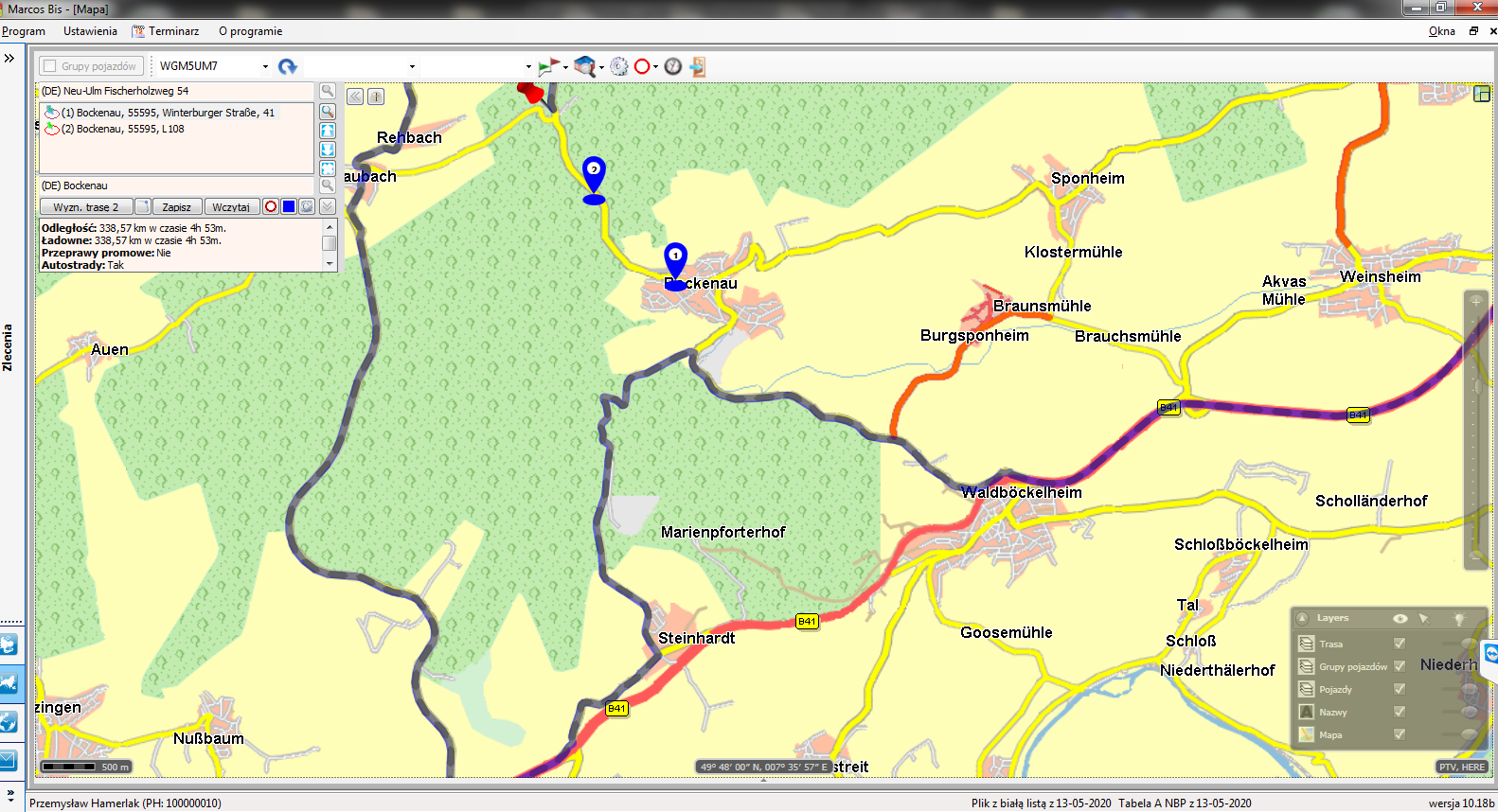1498x812 pixels.
Task: Click the compass clock icon in toolbar
Action: [x=673, y=66]
